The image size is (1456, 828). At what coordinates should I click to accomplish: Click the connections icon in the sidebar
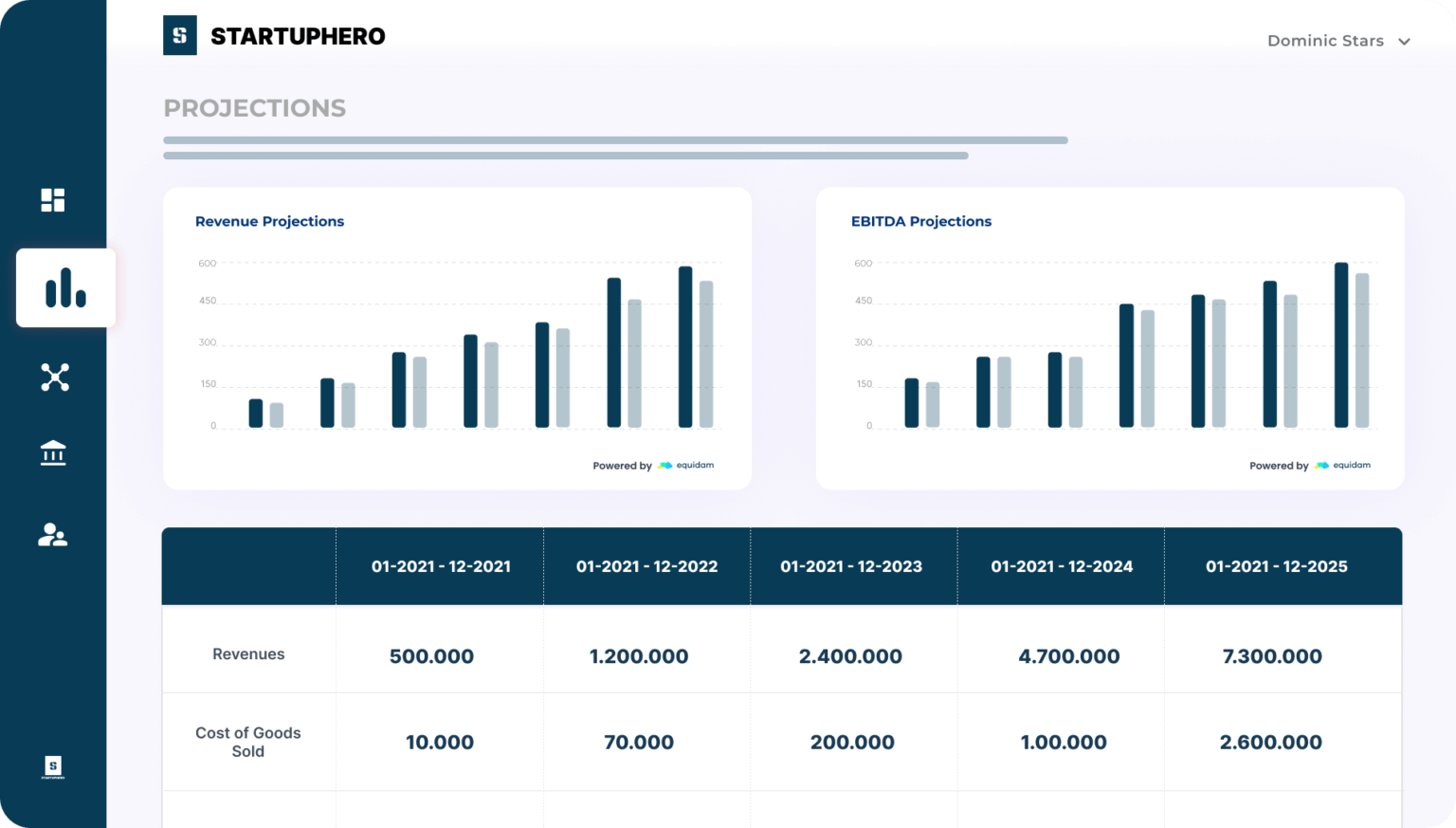tap(53, 377)
